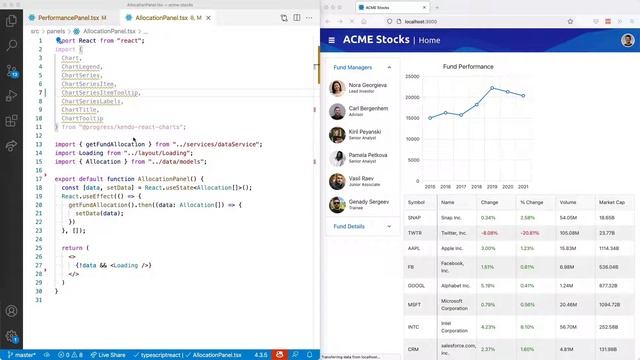Go back in the browser
Viewport: 640px width, 360px height.
pyautogui.click(x=328, y=21)
